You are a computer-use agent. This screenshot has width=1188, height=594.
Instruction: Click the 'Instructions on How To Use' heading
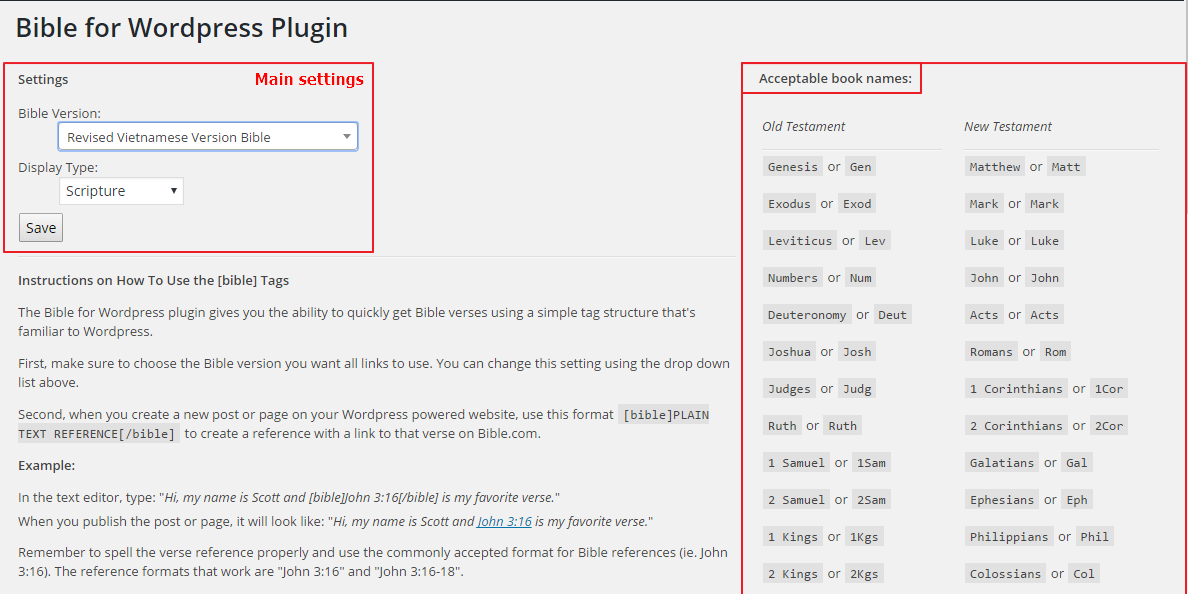(154, 280)
